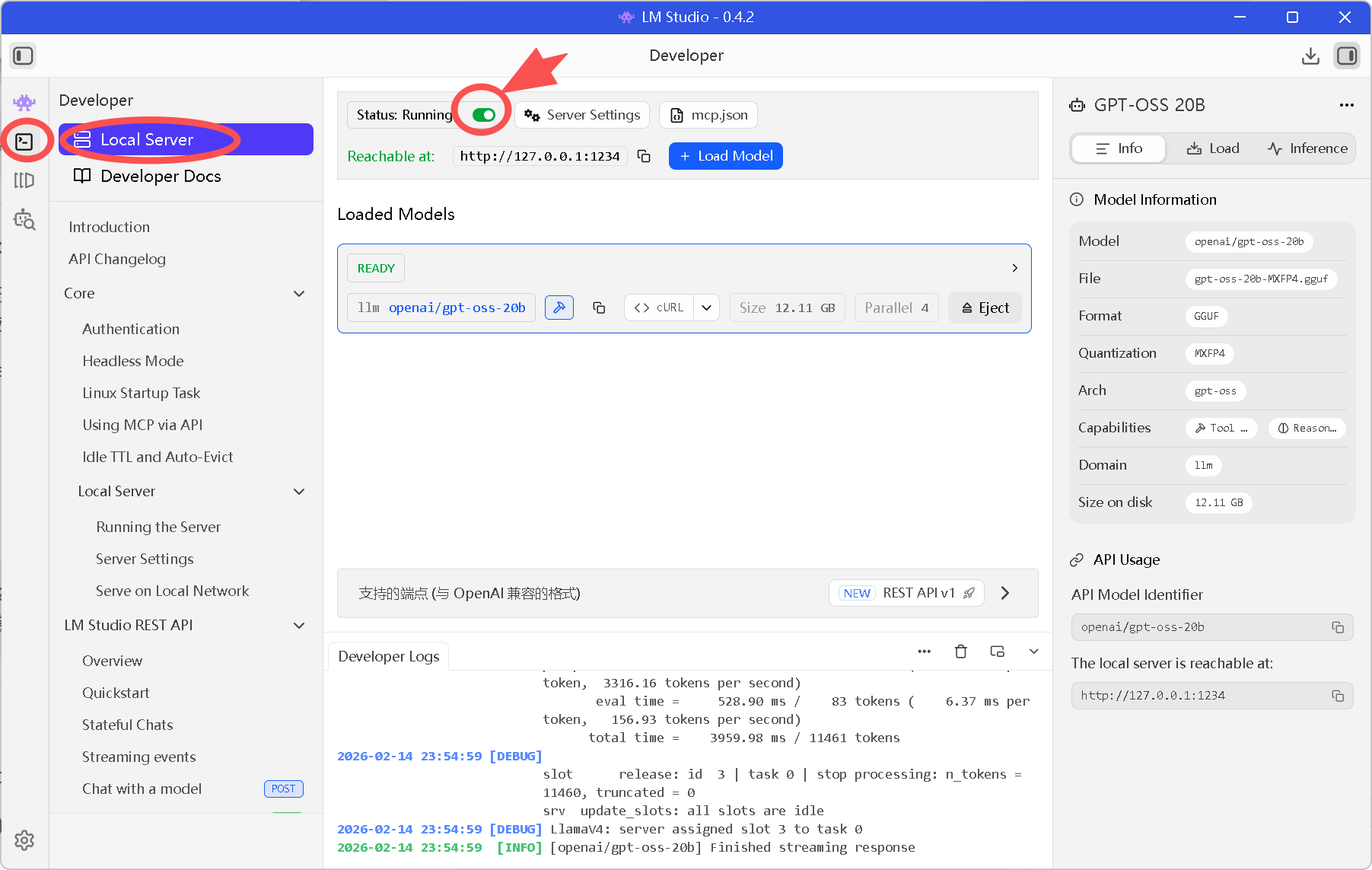The height and width of the screenshot is (870, 1372).
Task: Click the Parallel 4 chip on loaded model
Action: point(896,308)
